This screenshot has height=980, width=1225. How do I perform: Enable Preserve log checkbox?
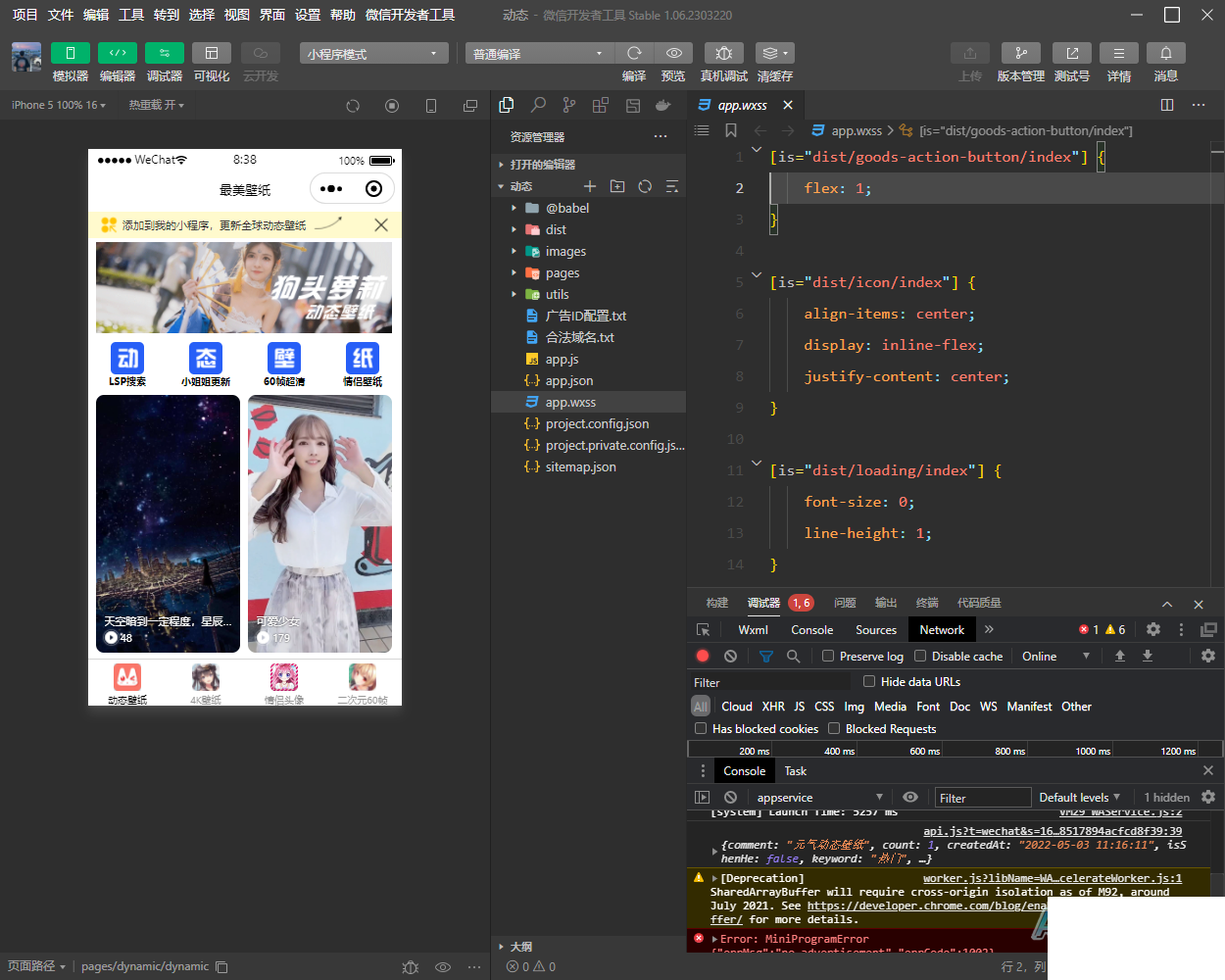(828, 656)
